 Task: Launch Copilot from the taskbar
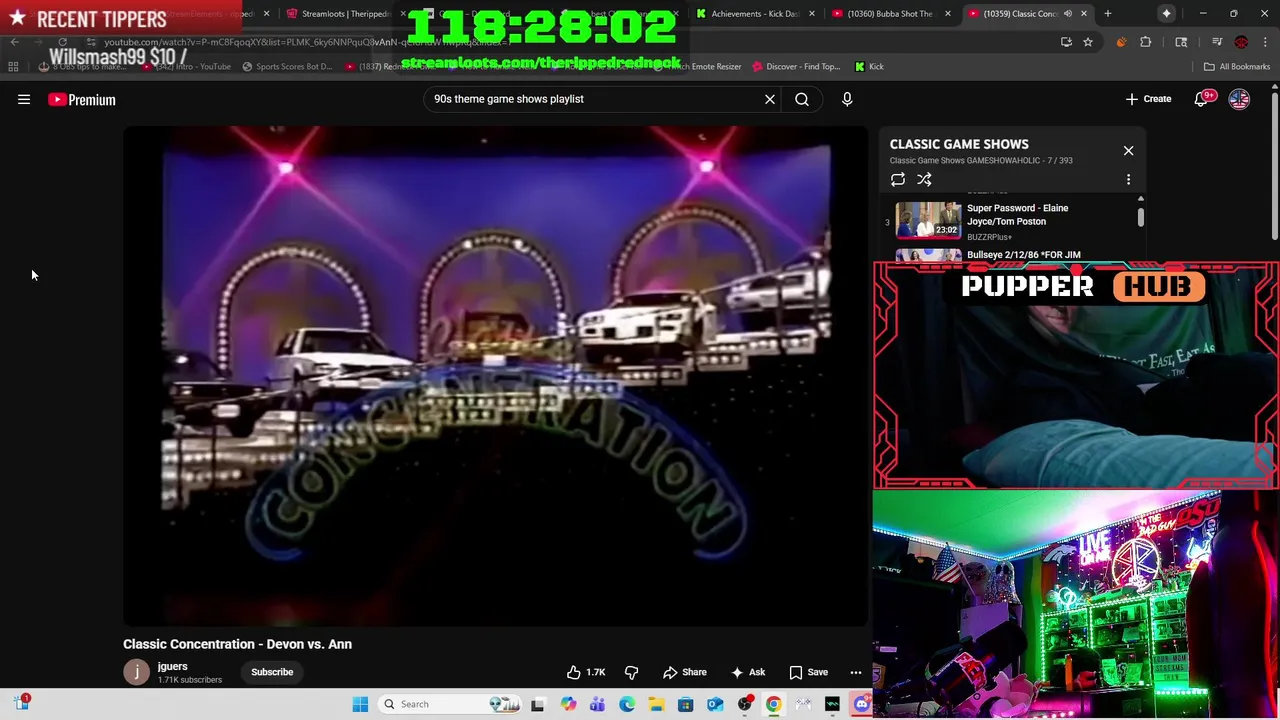(568, 704)
